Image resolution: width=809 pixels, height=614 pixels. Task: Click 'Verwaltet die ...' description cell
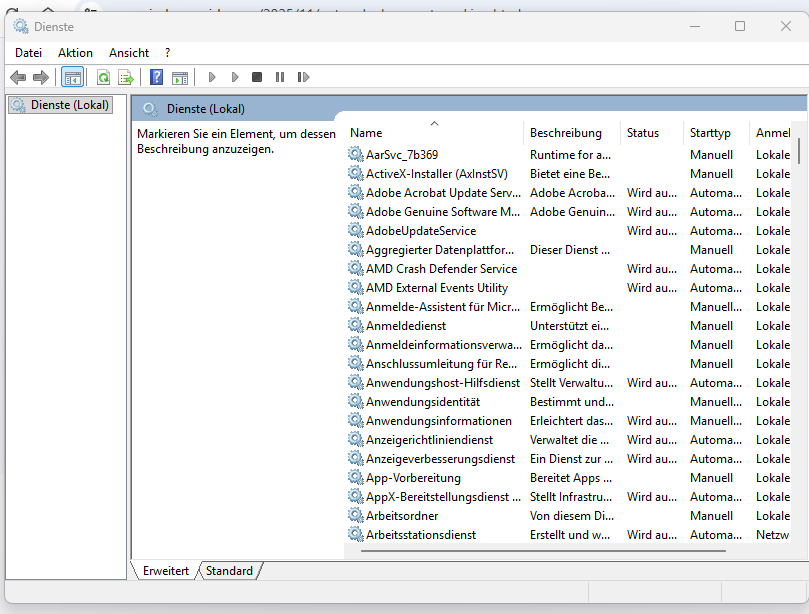point(569,440)
